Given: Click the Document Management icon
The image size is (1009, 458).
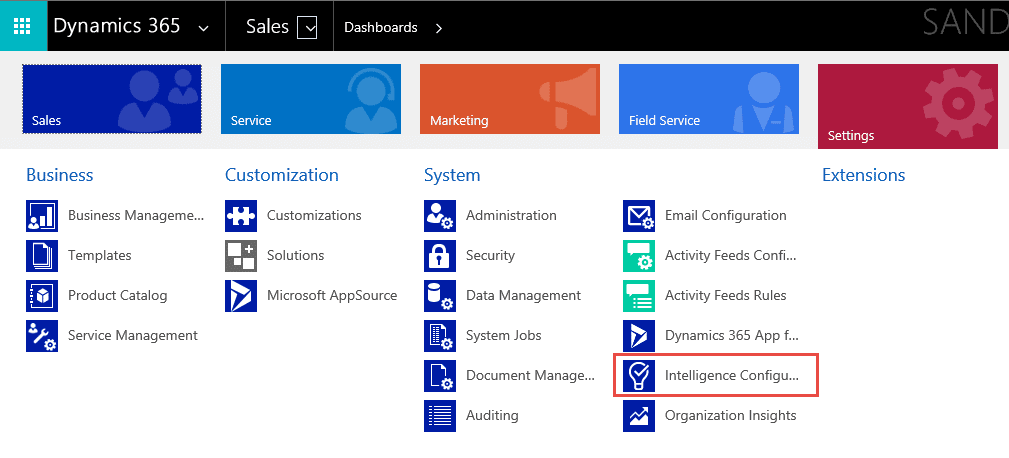Looking at the screenshot, I should (x=440, y=376).
